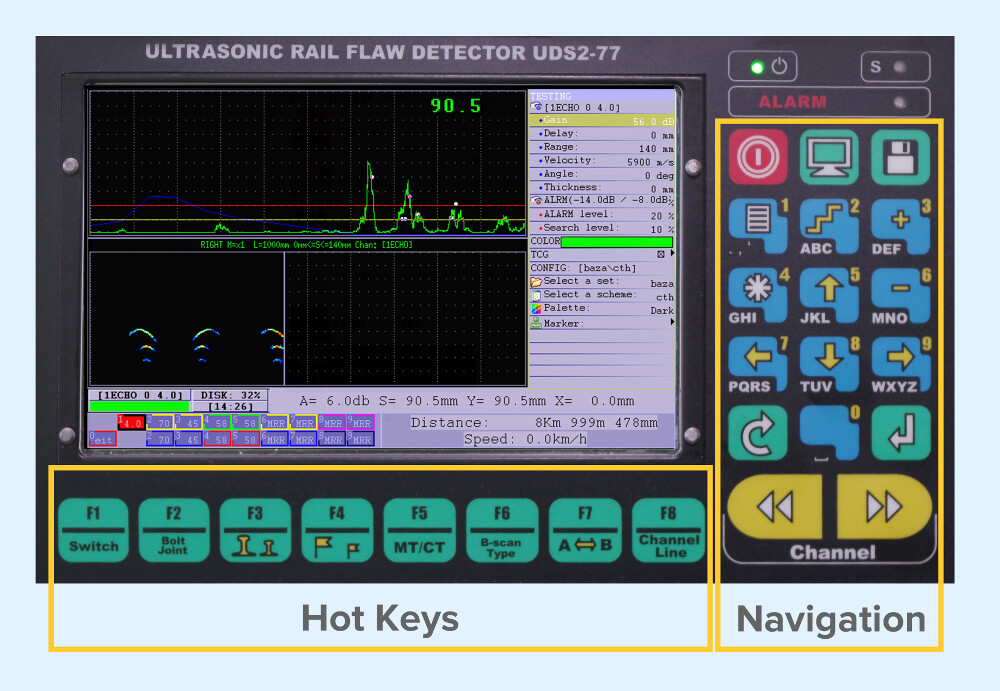
Task: Expand the TCG submenu arrow
Action: tap(672, 254)
